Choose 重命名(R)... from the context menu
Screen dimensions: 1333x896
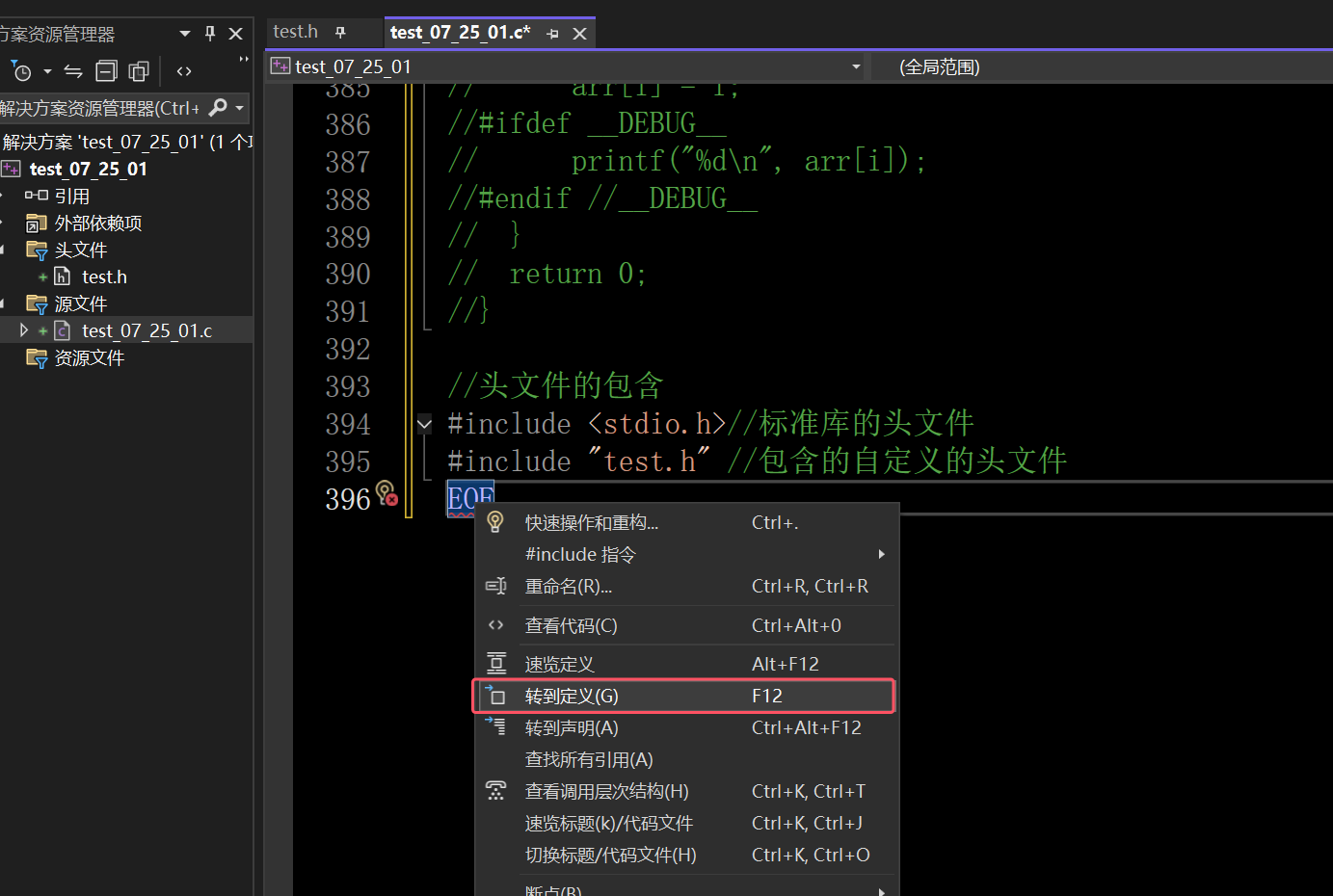687,586
